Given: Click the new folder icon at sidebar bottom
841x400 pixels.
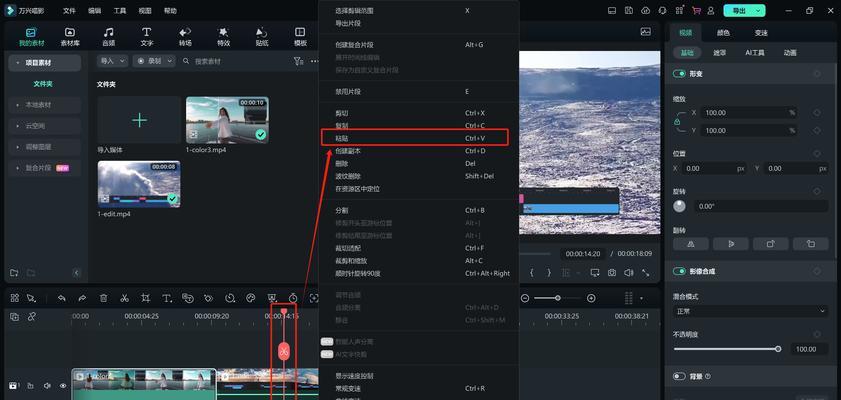Looking at the screenshot, I should pos(14,273).
